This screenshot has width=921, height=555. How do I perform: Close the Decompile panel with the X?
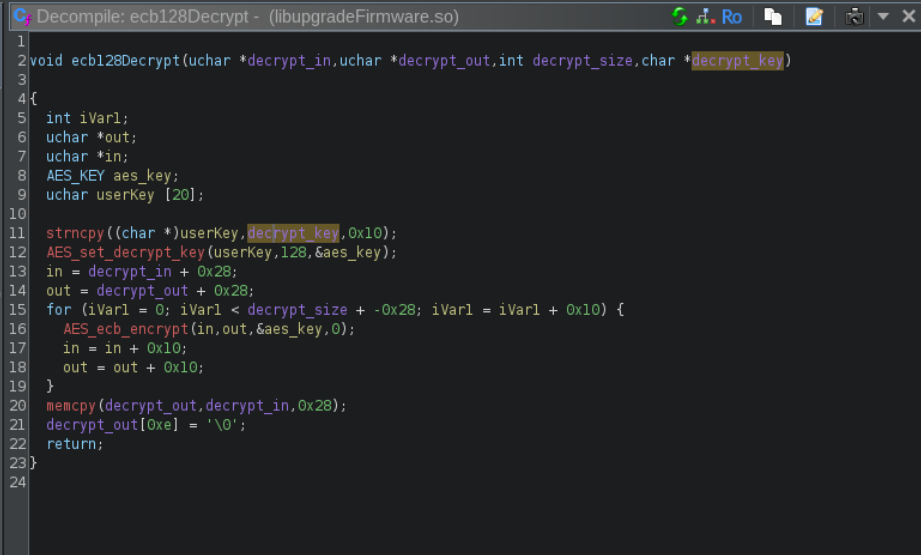(x=908, y=16)
